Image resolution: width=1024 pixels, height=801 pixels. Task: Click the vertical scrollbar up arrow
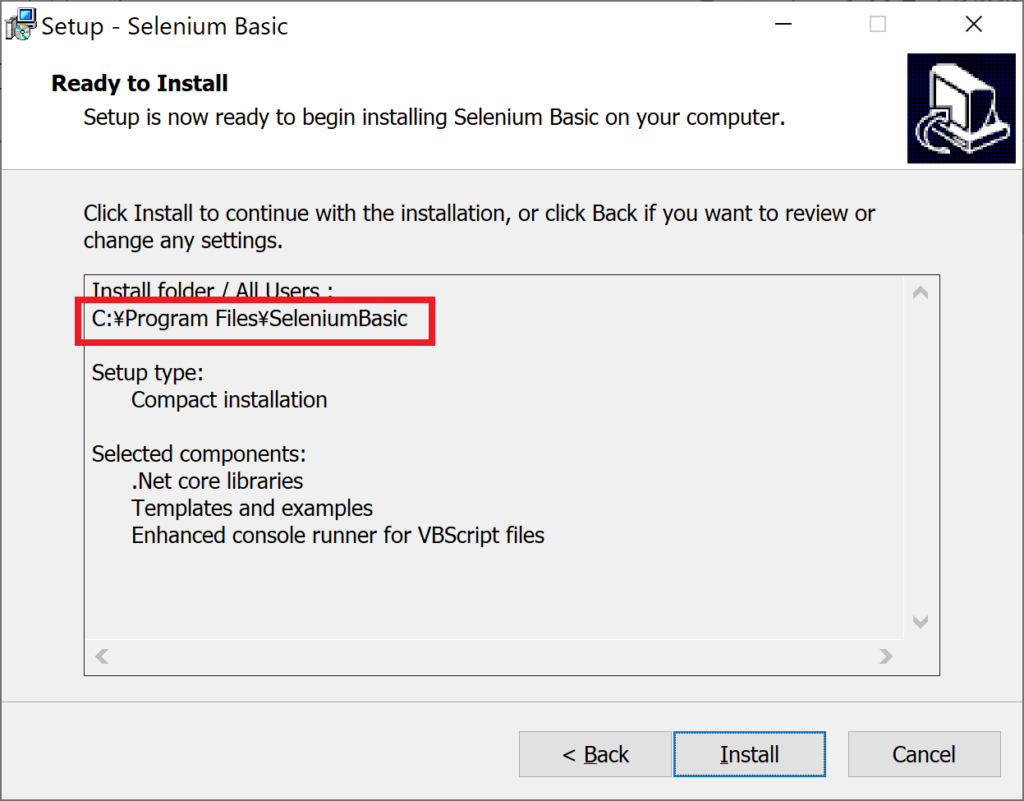pos(920,294)
